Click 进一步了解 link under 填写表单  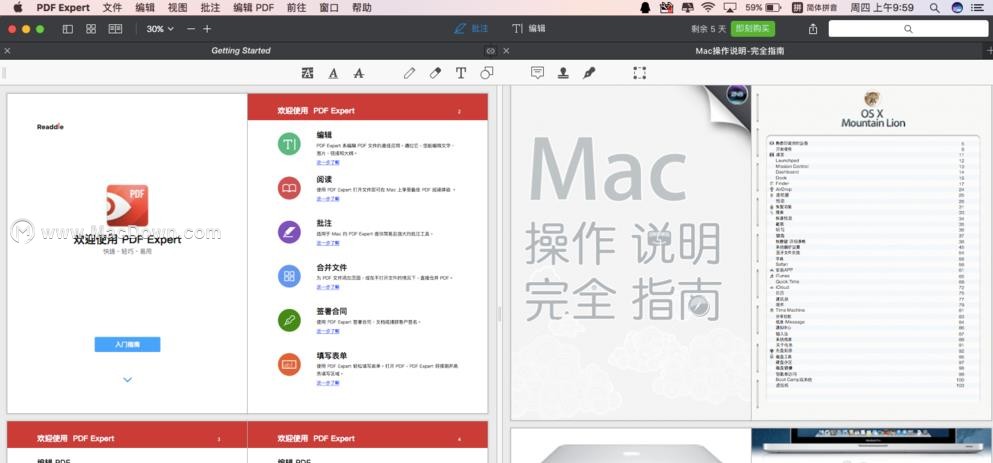point(328,383)
